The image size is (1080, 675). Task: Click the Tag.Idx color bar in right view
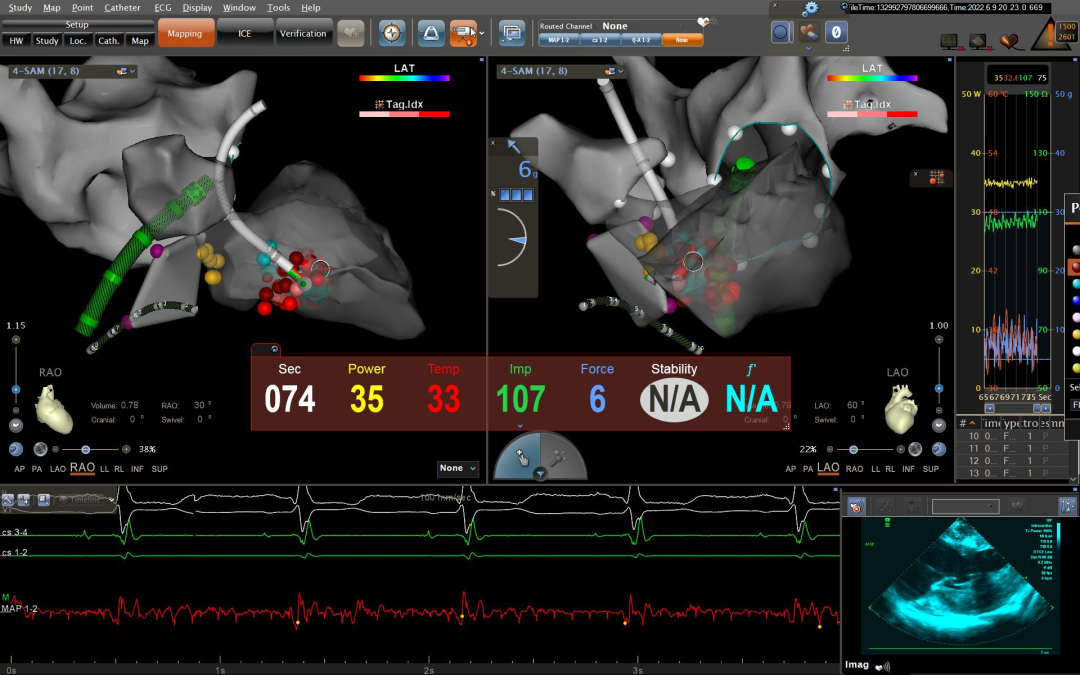(x=872, y=114)
